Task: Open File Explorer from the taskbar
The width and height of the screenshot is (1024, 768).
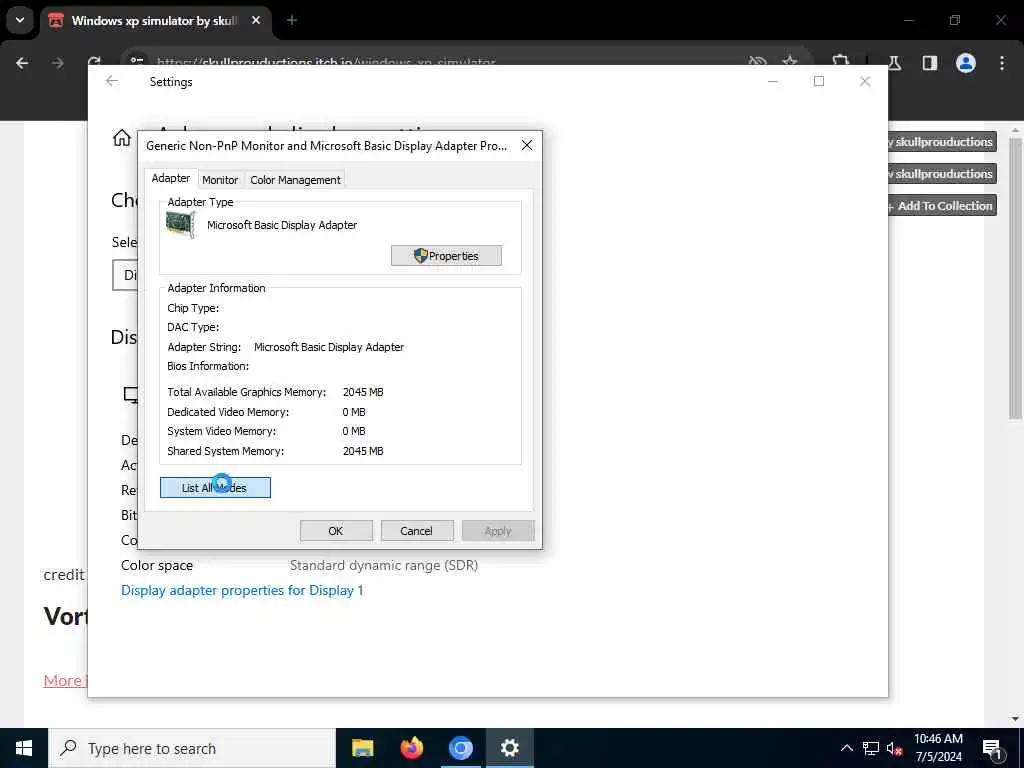Action: 362,748
